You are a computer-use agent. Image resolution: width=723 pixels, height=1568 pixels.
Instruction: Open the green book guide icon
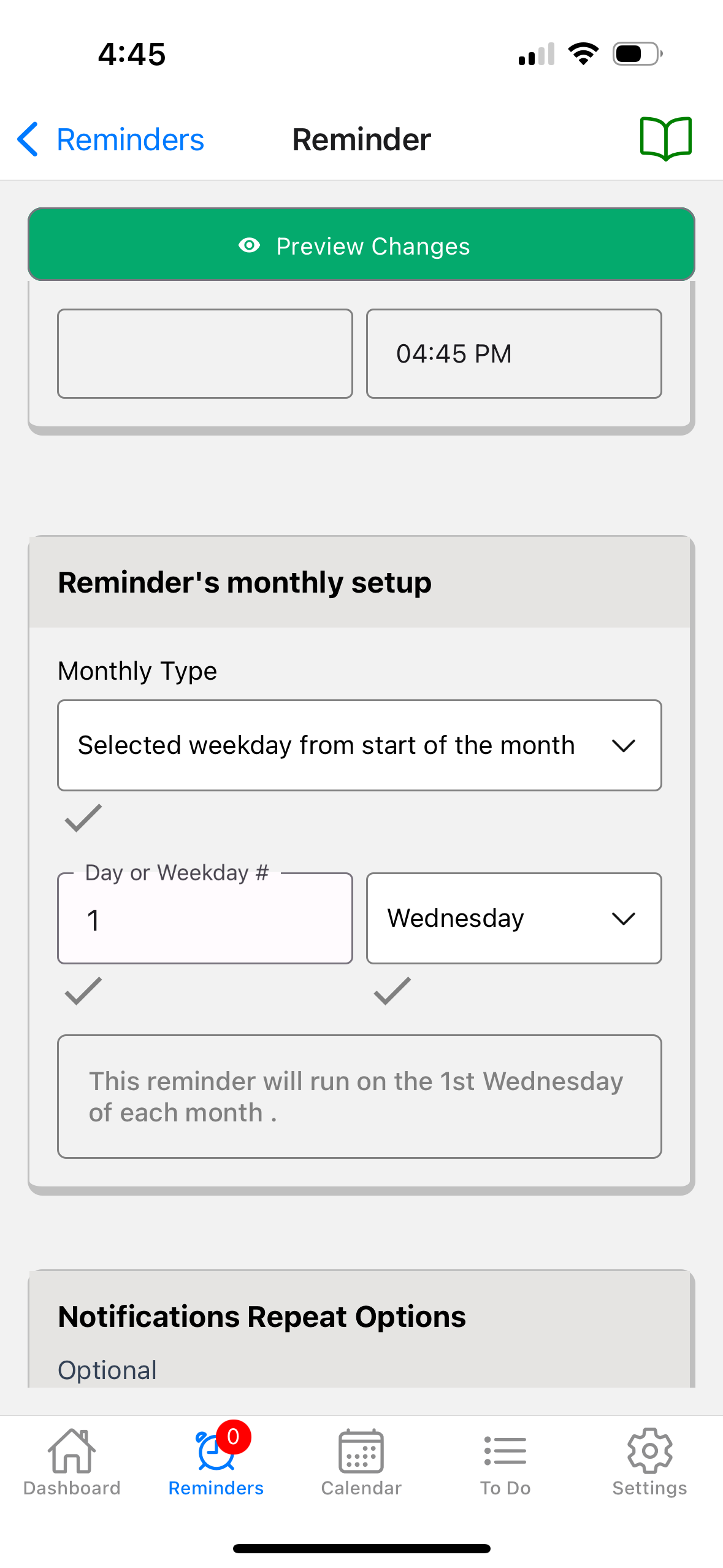[665, 139]
